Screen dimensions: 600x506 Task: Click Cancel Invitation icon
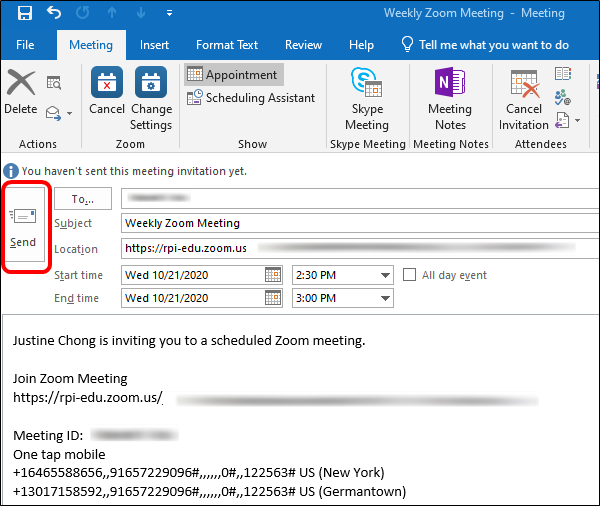click(x=524, y=83)
